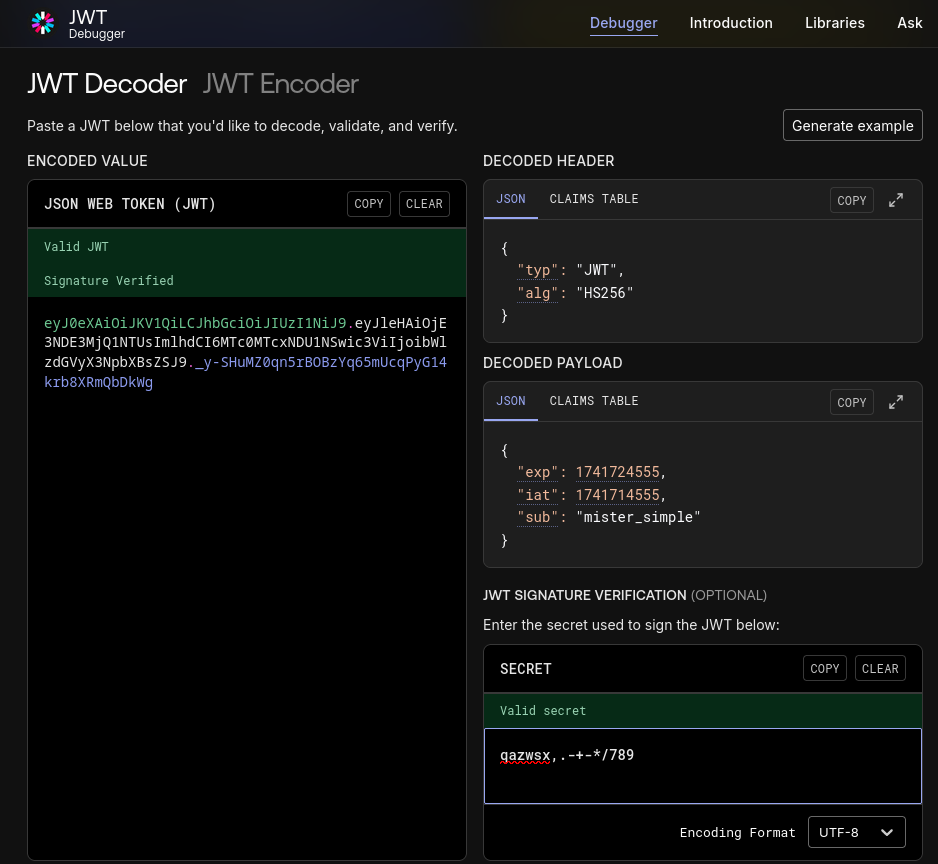Clear the JSON Web Token field

pos(424,204)
